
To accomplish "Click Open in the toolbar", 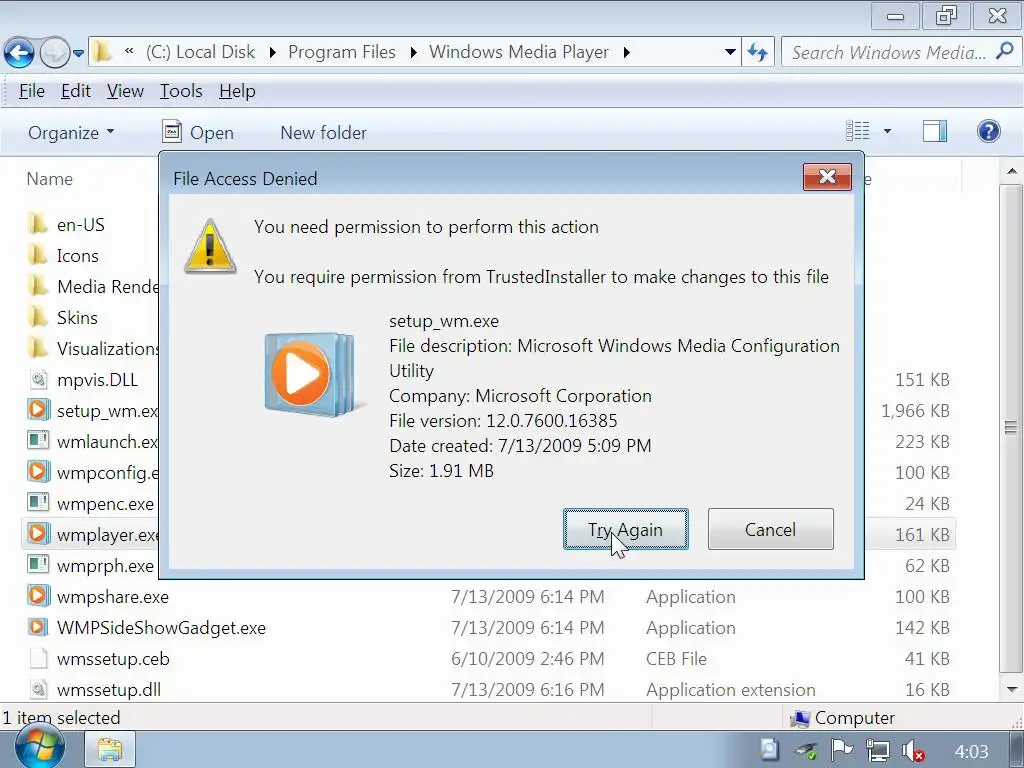I will 198,133.
